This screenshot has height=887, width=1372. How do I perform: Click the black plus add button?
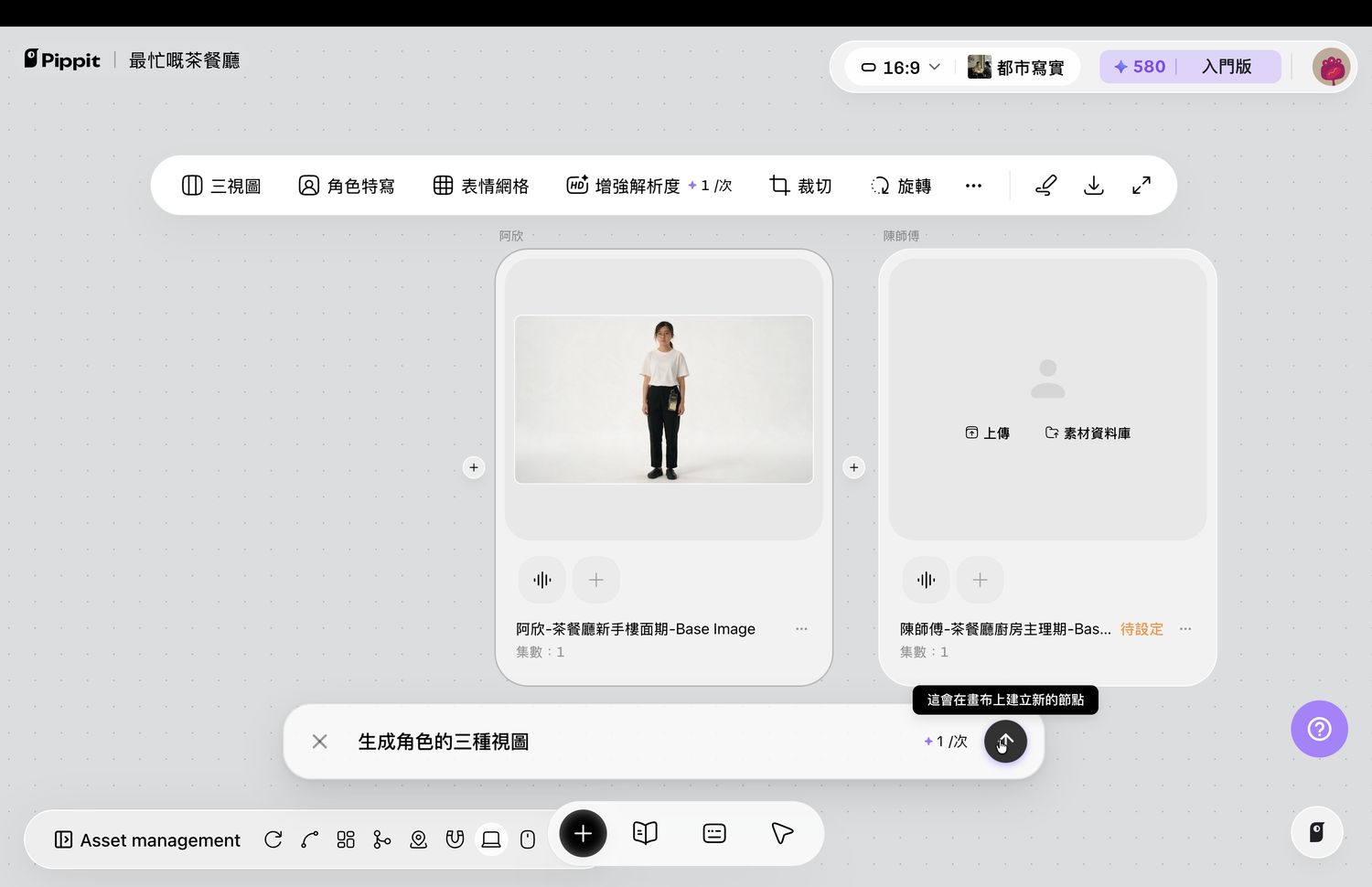click(583, 833)
